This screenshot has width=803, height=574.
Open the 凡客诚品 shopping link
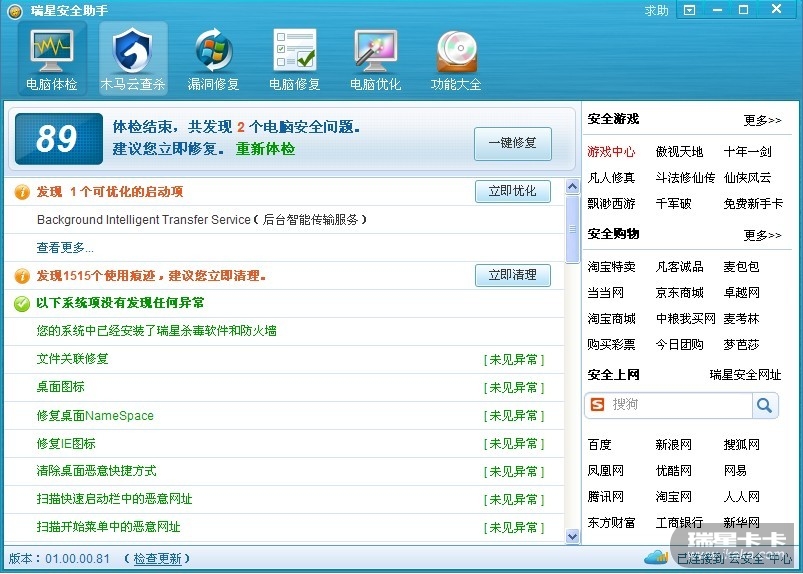pyautogui.click(x=680, y=267)
